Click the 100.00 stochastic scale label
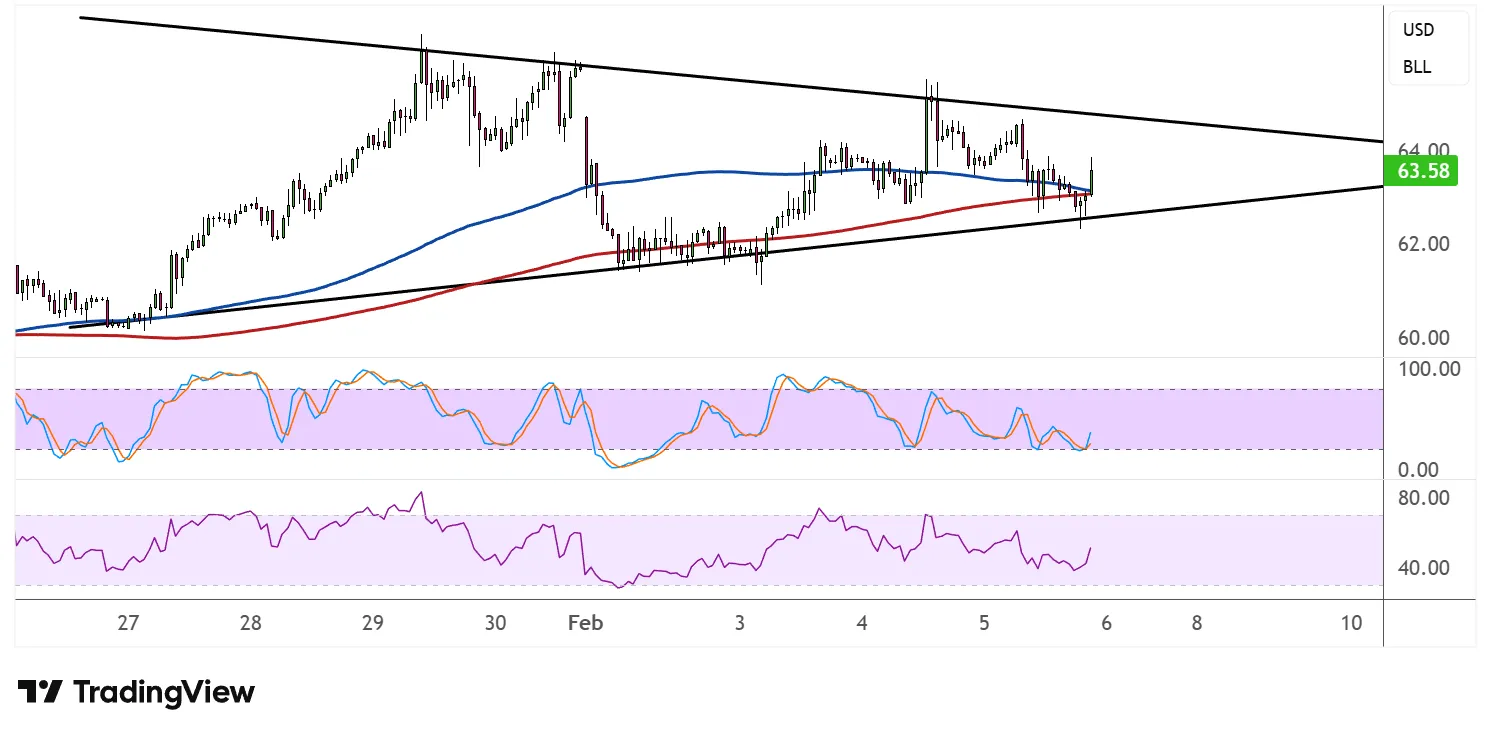Screen dimensions: 1491x737 pos(1429,369)
